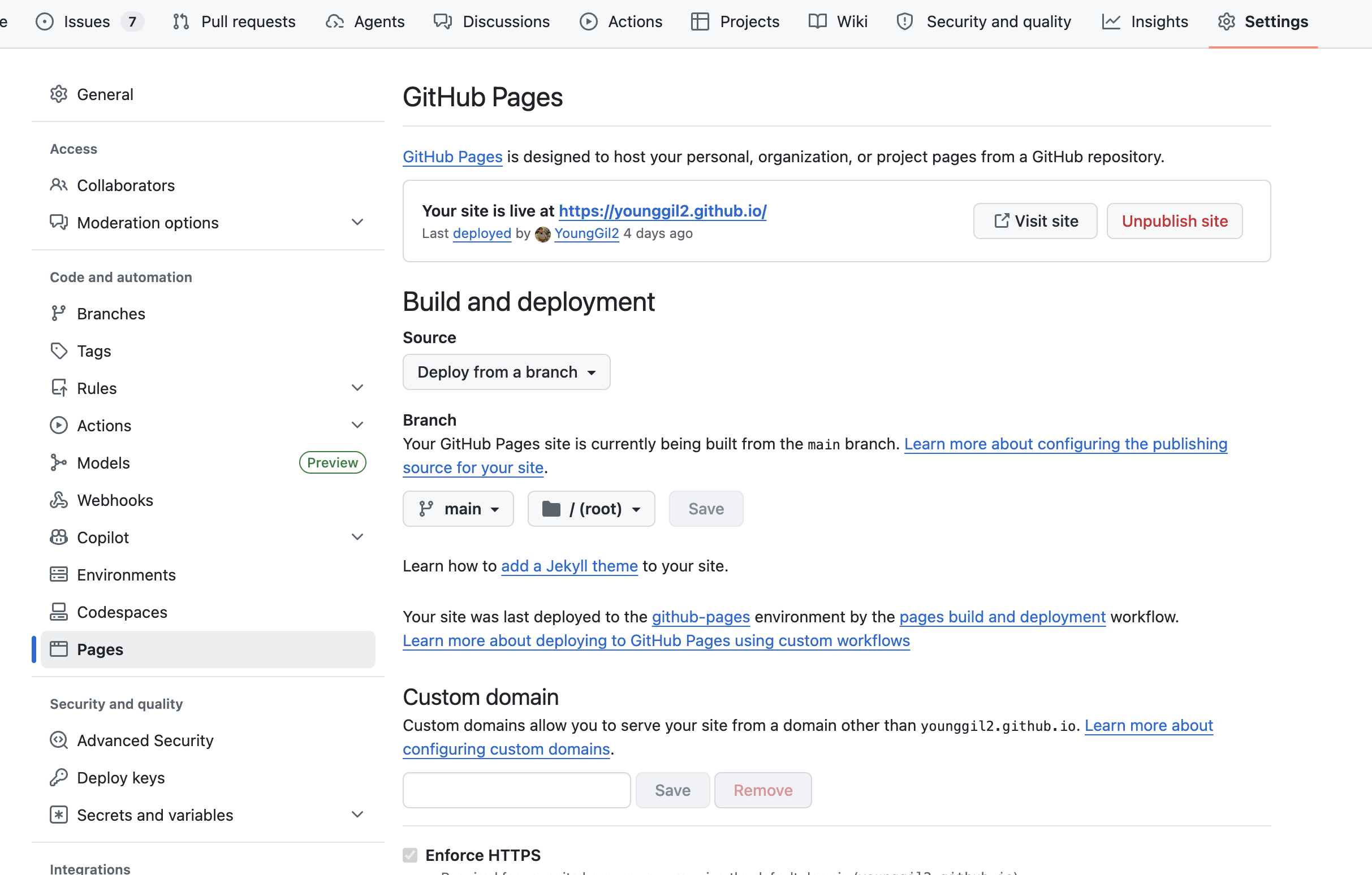Open the Wiki tab

point(838,21)
